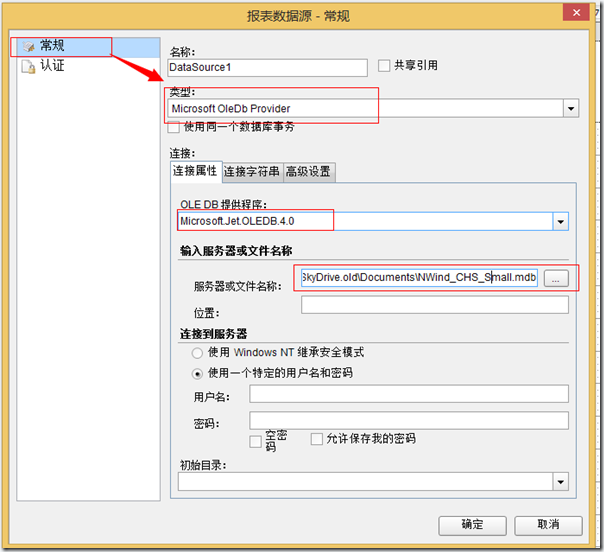
Task: Click the 用户名 input field
Action: coord(409,394)
